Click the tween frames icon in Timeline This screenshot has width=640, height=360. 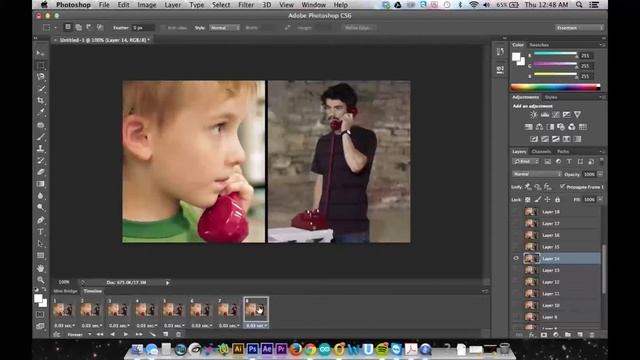152,334
